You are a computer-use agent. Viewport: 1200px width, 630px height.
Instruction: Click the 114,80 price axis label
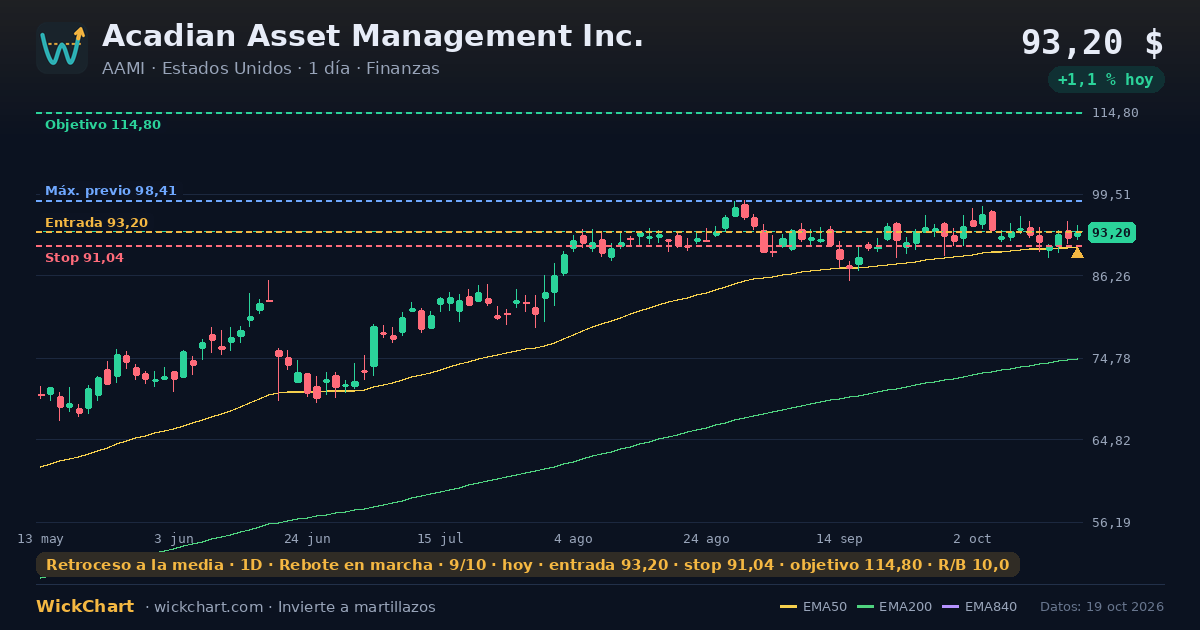click(1117, 113)
